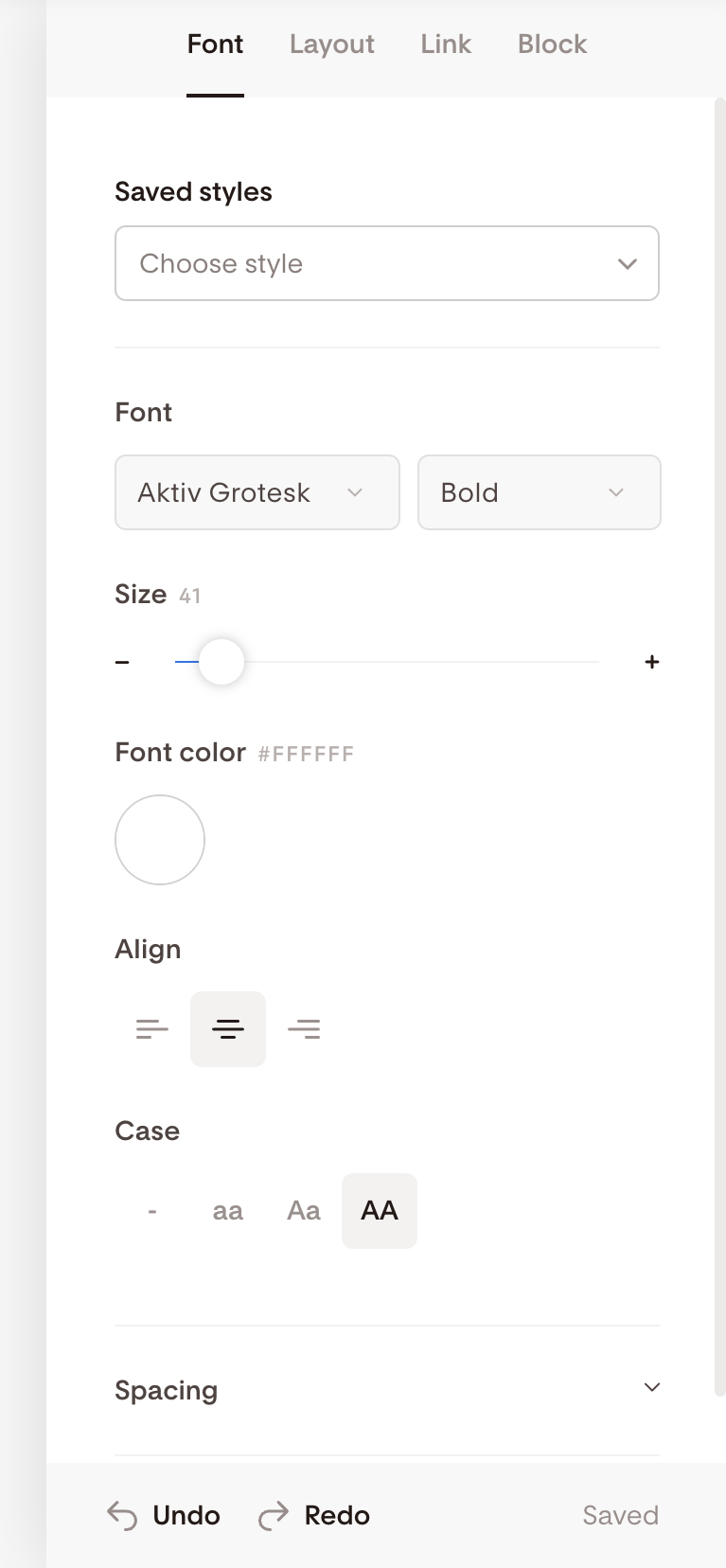The image size is (726, 1568).
Task: Select the align left icon
Action: click(151, 1028)
